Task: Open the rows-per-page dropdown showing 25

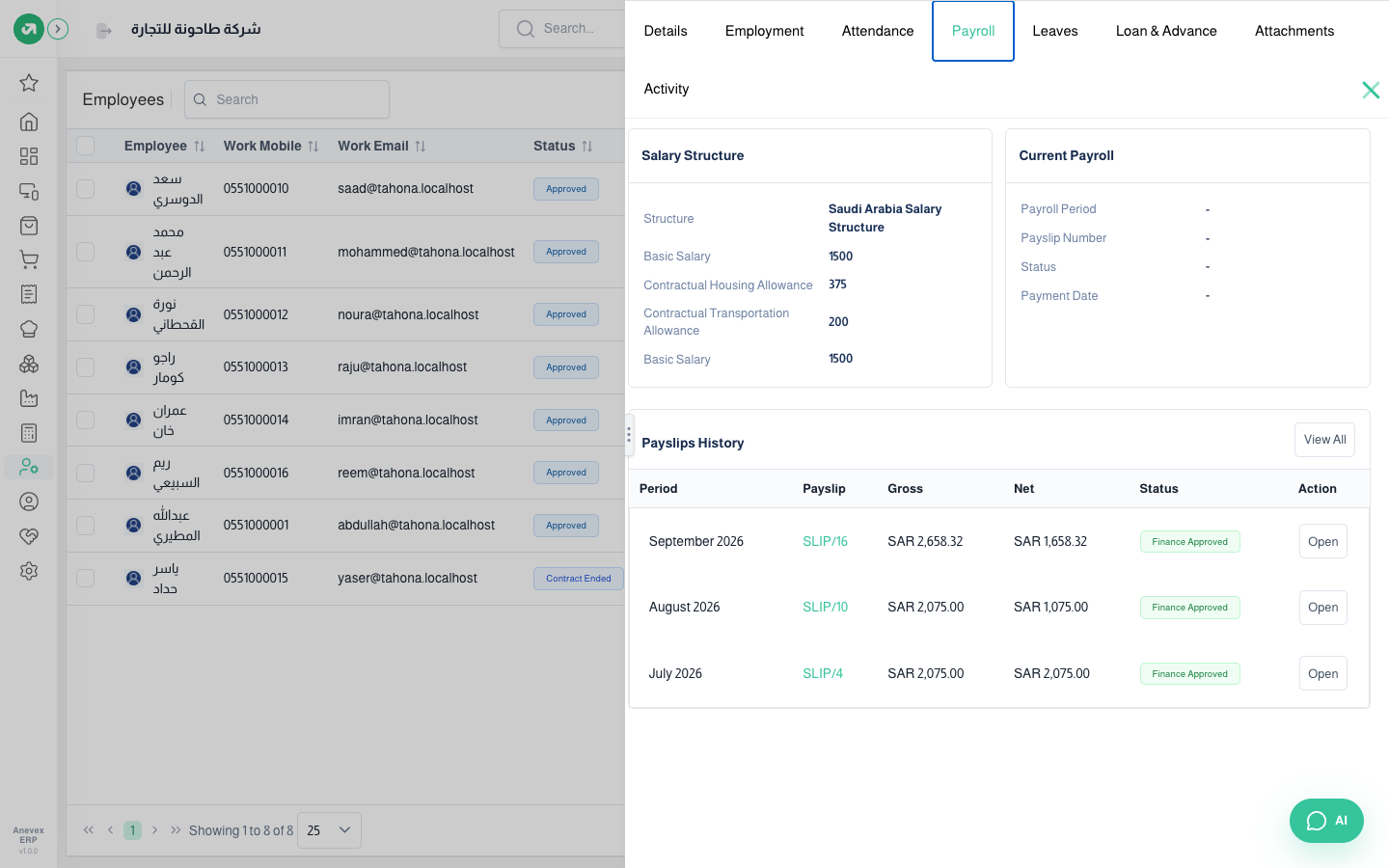Action: (x=329, y=830)
